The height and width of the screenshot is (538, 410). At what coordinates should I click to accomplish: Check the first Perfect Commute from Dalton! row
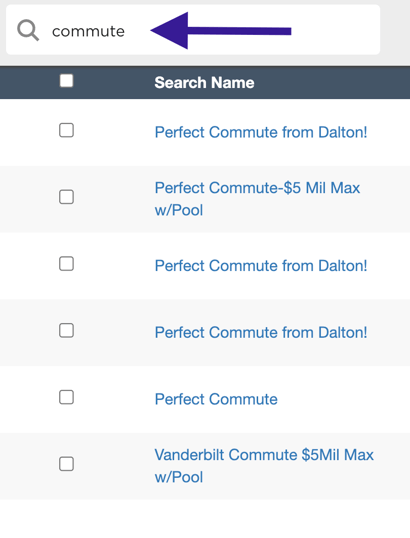66,130
